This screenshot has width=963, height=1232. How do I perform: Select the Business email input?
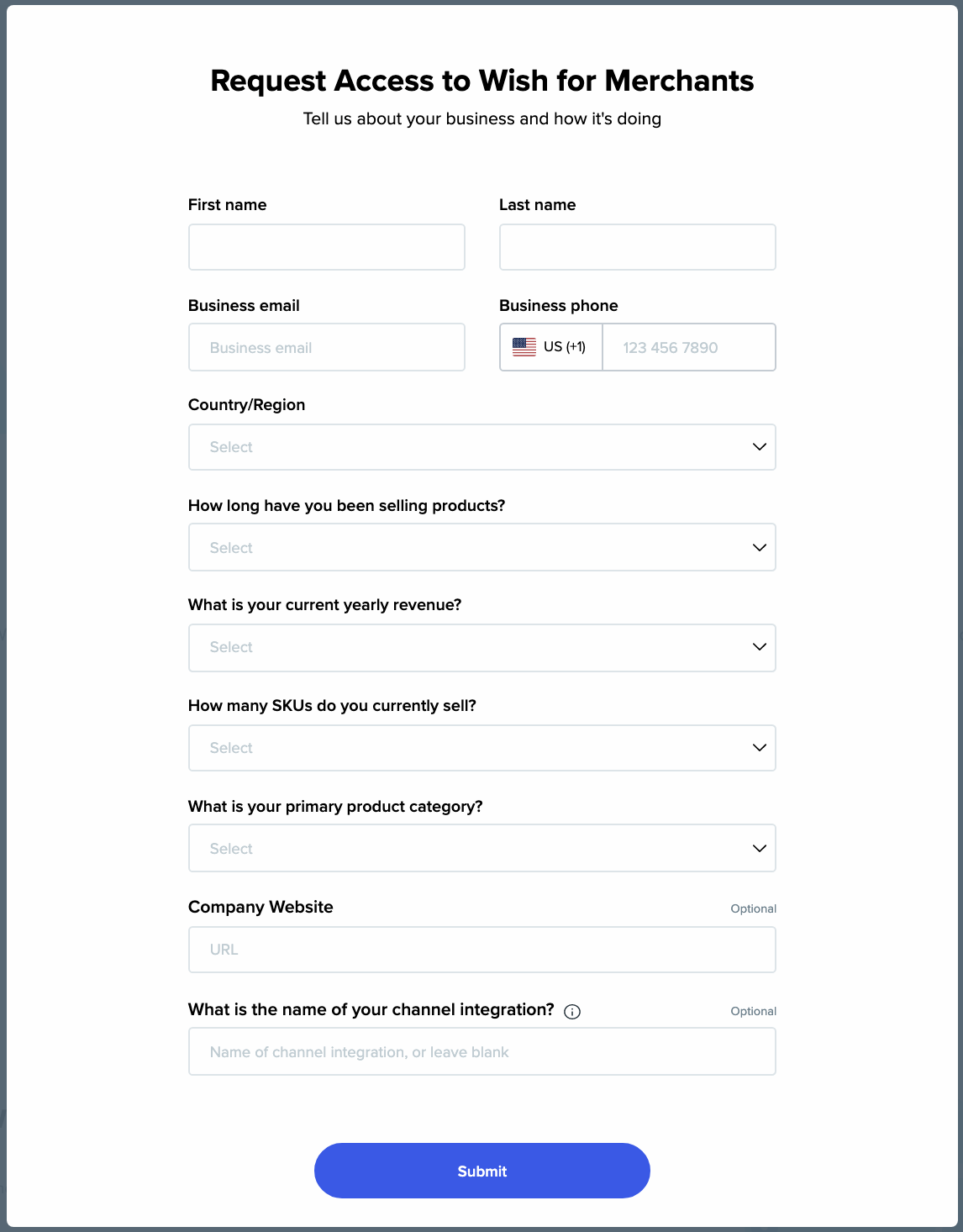coord(326,348)
